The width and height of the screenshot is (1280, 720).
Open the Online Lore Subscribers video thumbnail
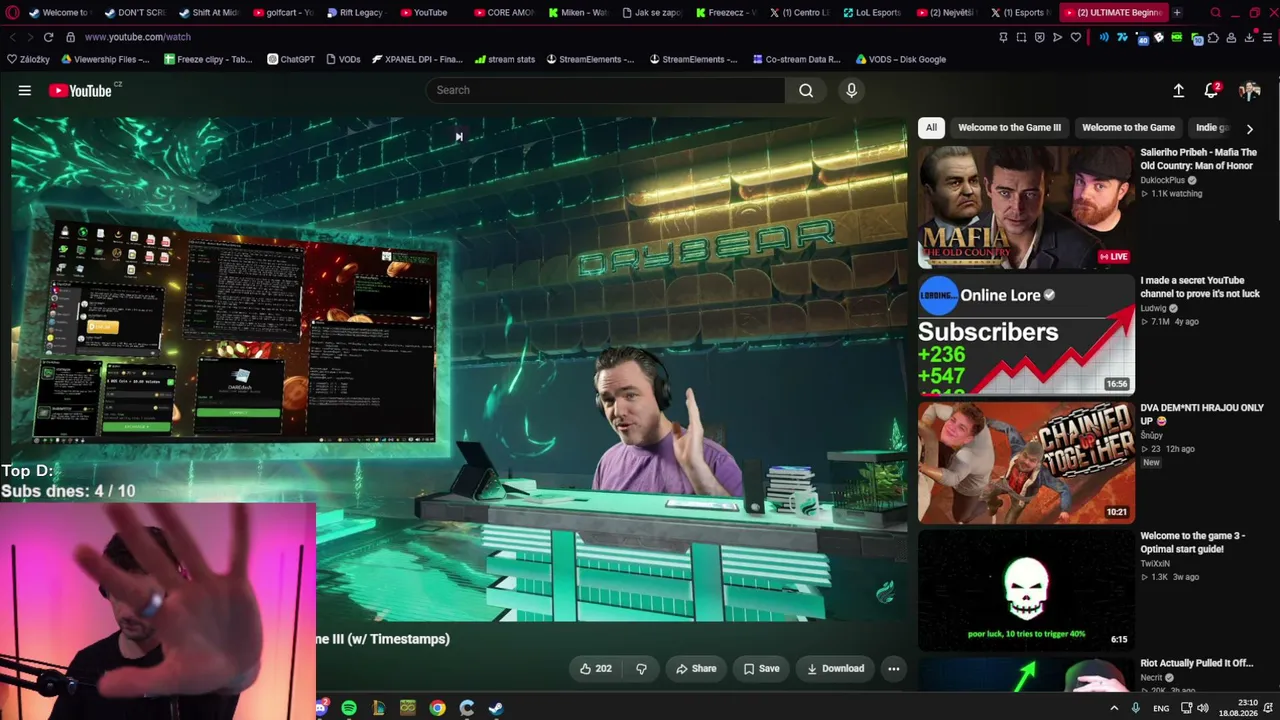pyautogui.click(x=1026, y=335)
